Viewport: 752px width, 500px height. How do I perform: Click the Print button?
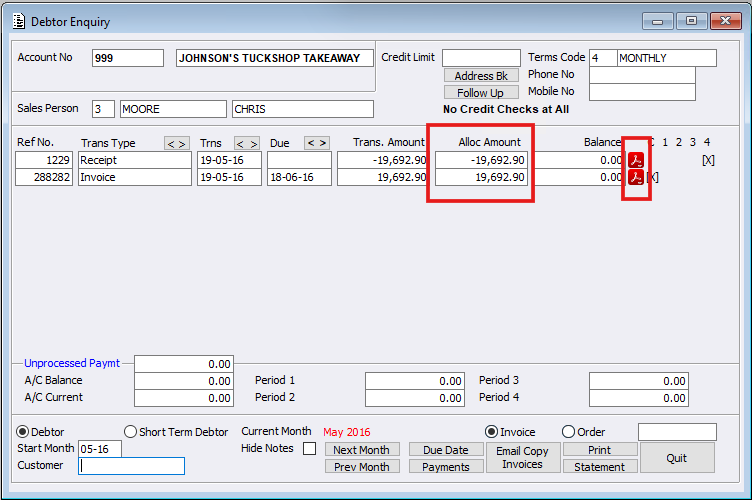pos(600,450)
